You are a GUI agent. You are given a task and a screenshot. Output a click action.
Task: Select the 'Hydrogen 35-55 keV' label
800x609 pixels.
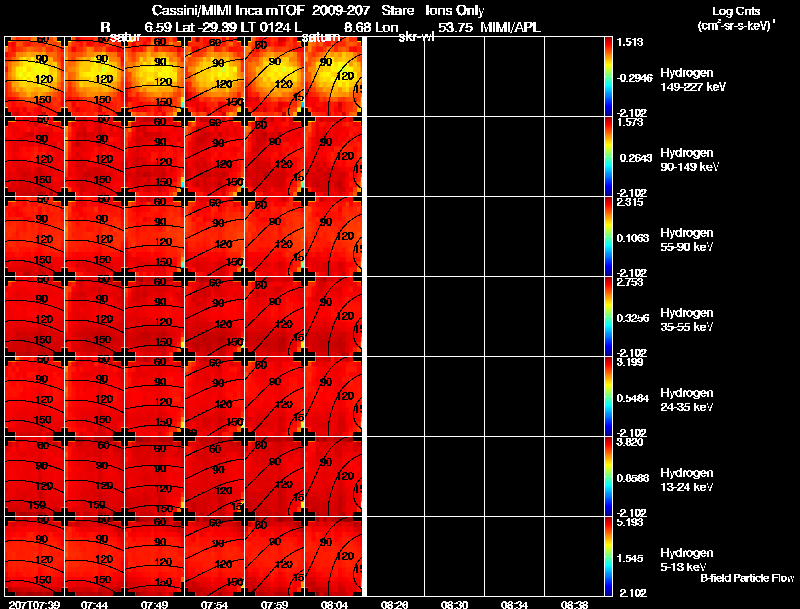687,320
